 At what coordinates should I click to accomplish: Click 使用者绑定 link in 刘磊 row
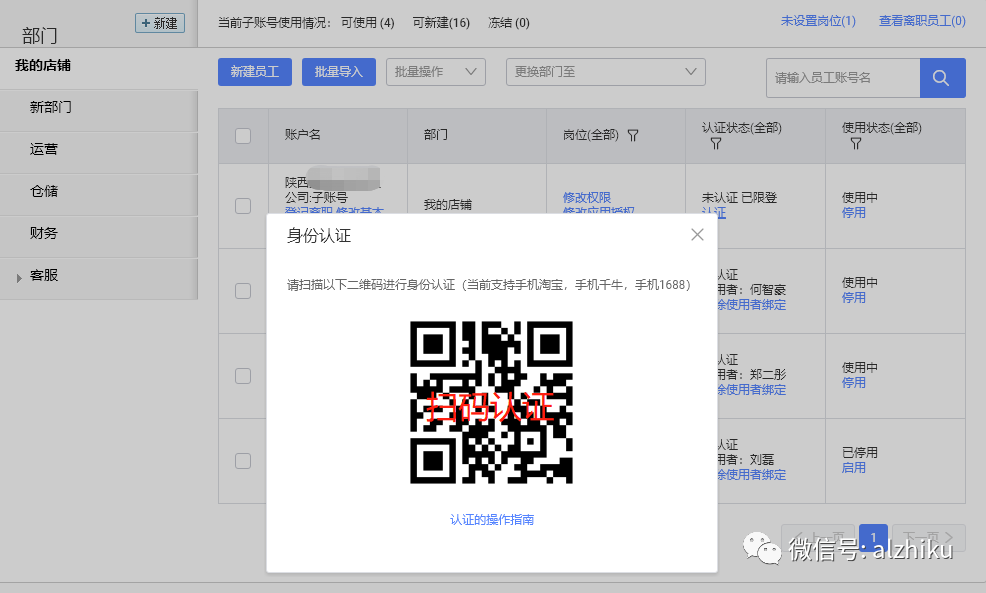point(752,475)
